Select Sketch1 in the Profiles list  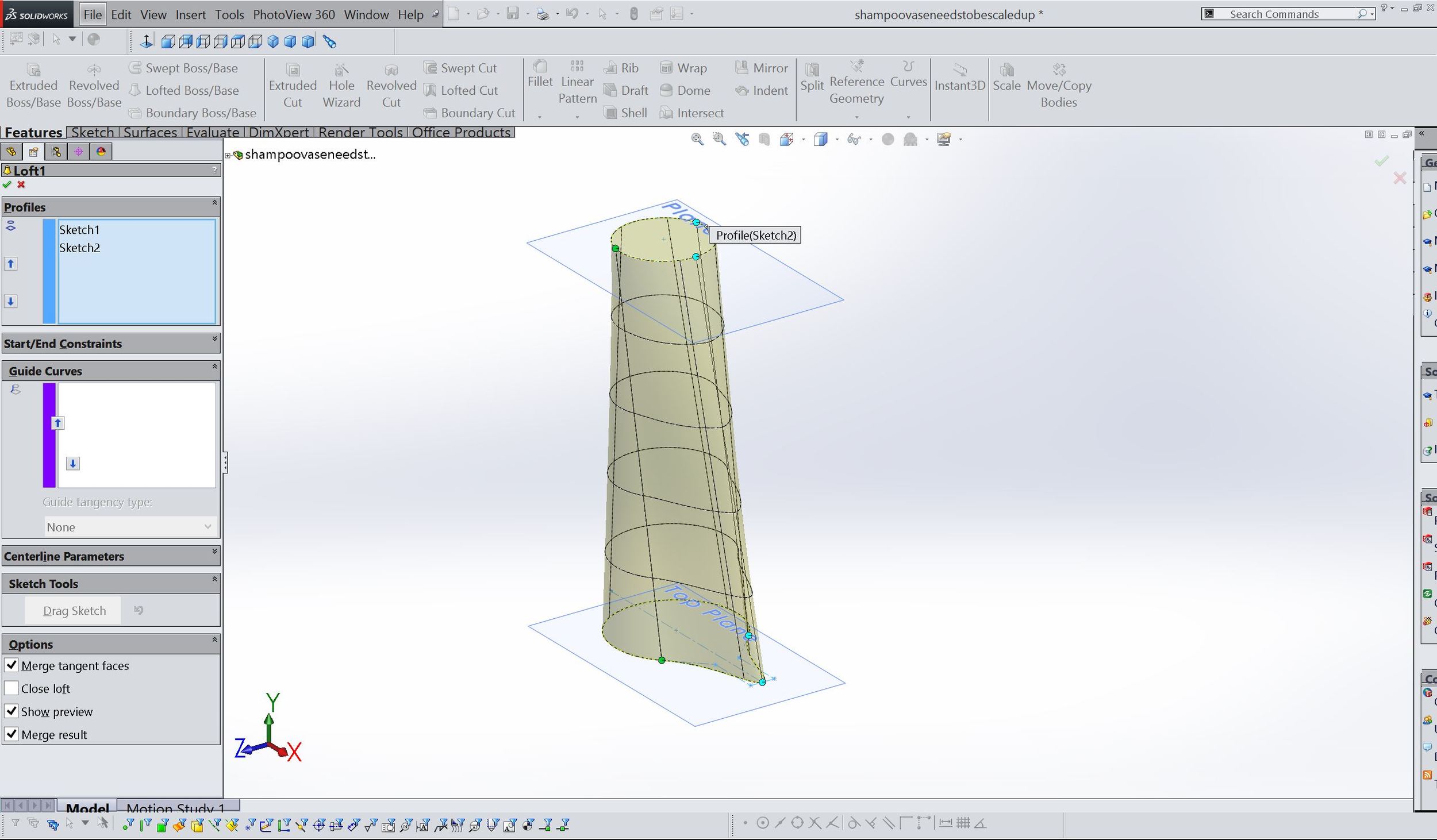click(79, 230)
